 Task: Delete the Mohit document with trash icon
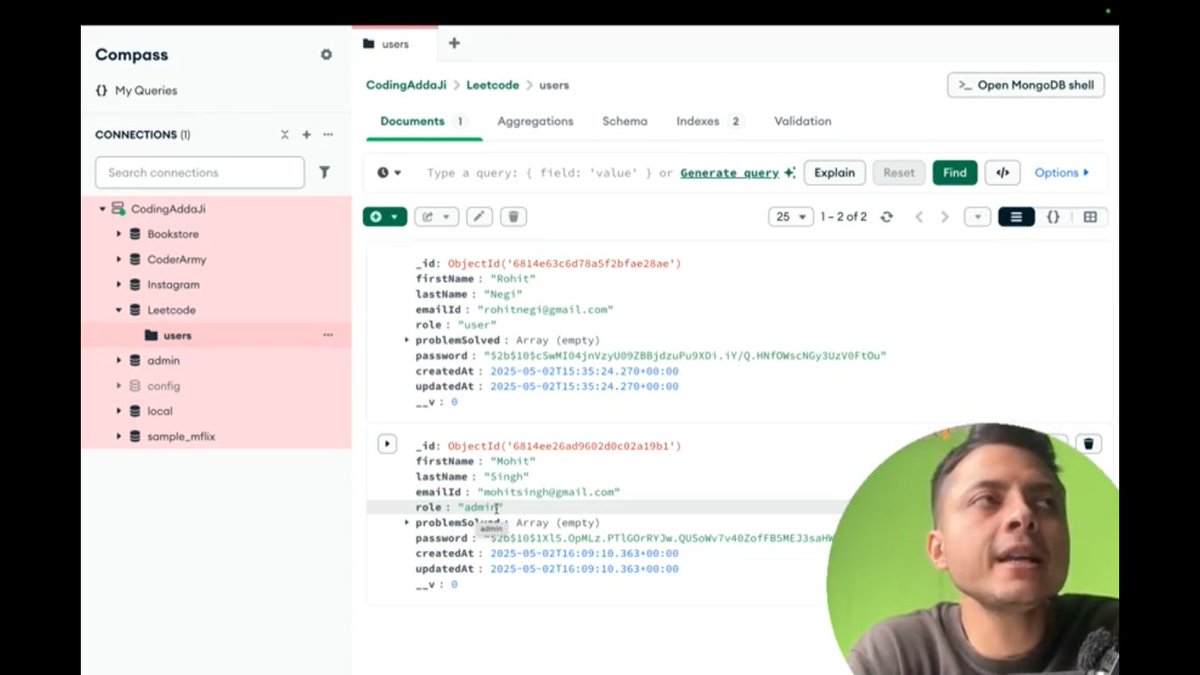tap(1090, 443)
